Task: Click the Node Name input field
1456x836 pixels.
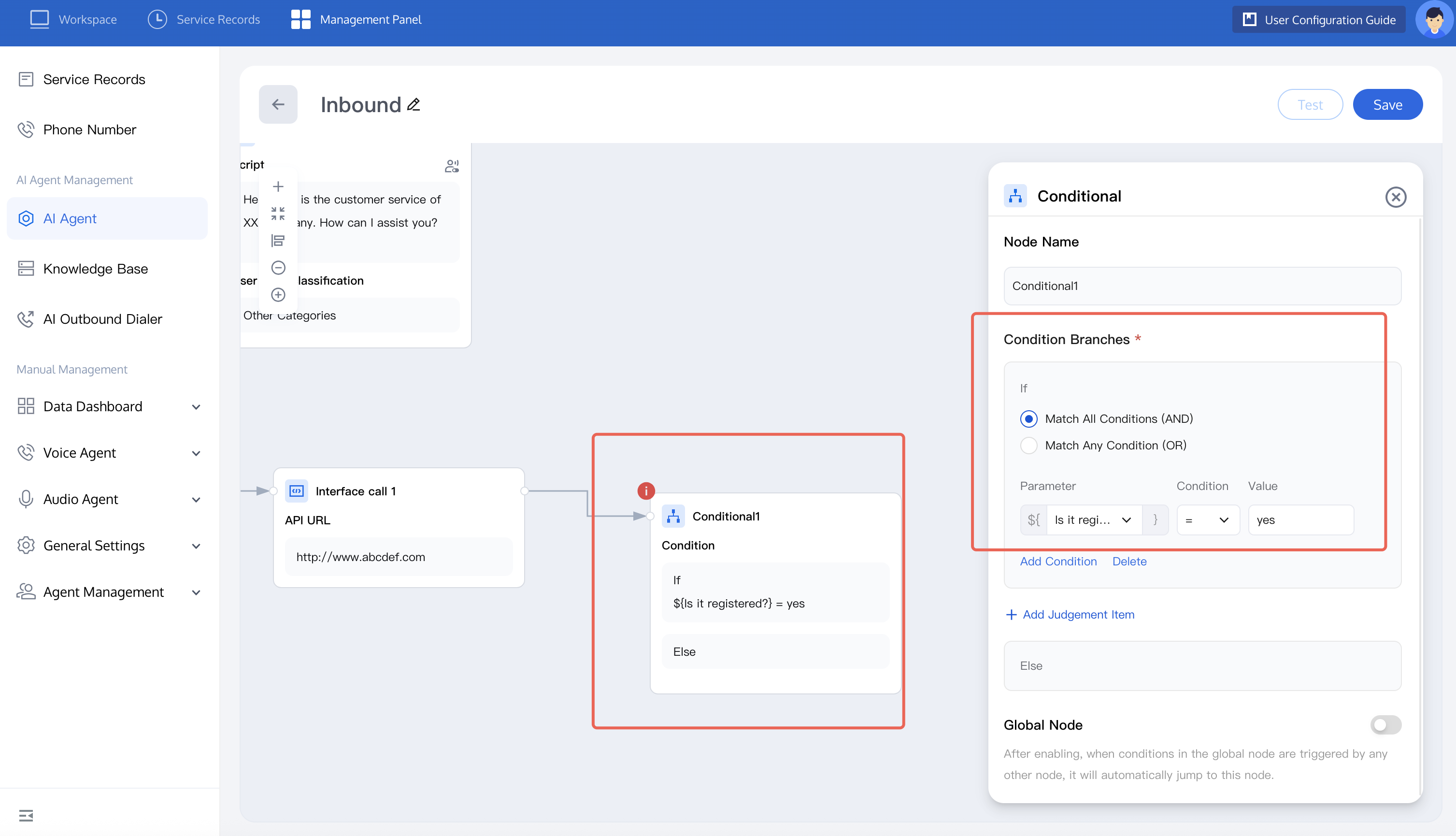Action: pyautogui.click(x=1202, y=286)
